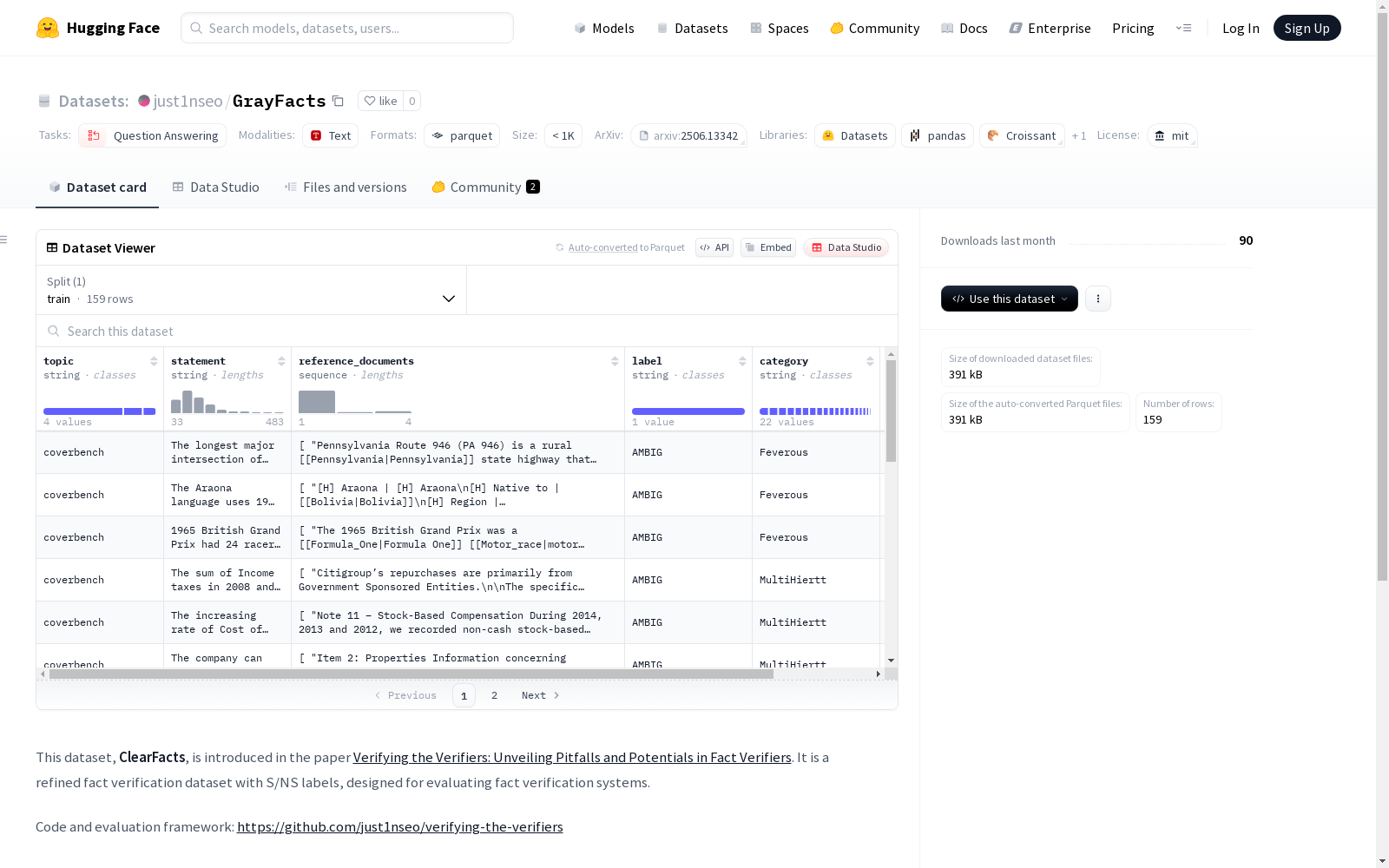Copy the dataset name with the copy icon
The width and height of the screenshot is (1389, 868).
click(x=339, y=101)
